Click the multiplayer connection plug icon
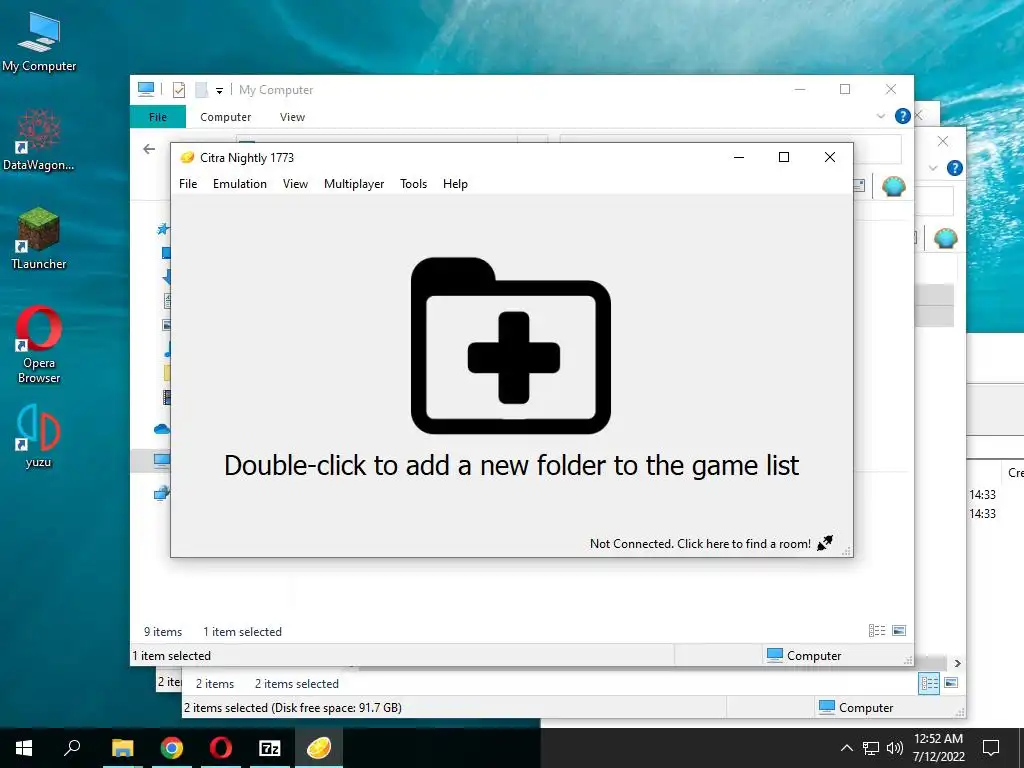 pyautogui.click(x=825, y=543)
